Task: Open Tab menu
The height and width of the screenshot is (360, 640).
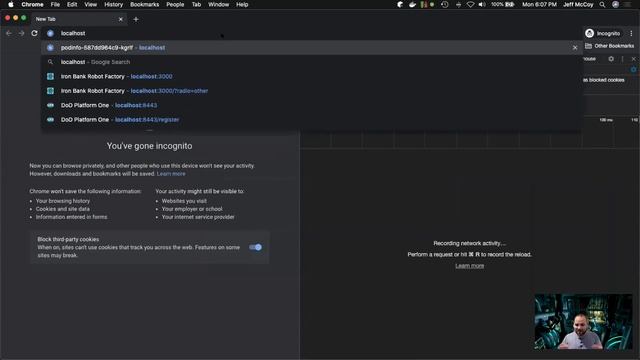Action: (196, 4)
